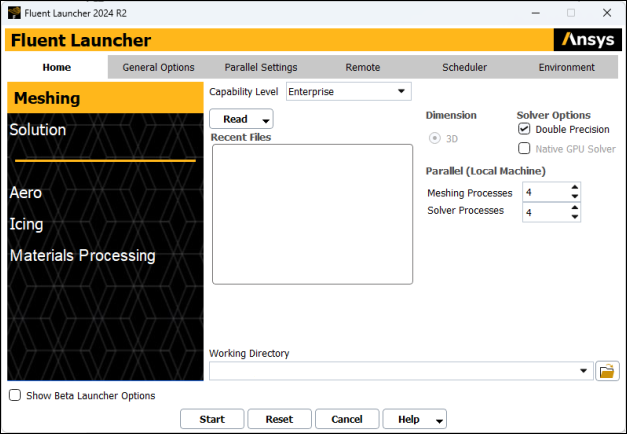Close the Fluent Launcher window

pos(607,13)
